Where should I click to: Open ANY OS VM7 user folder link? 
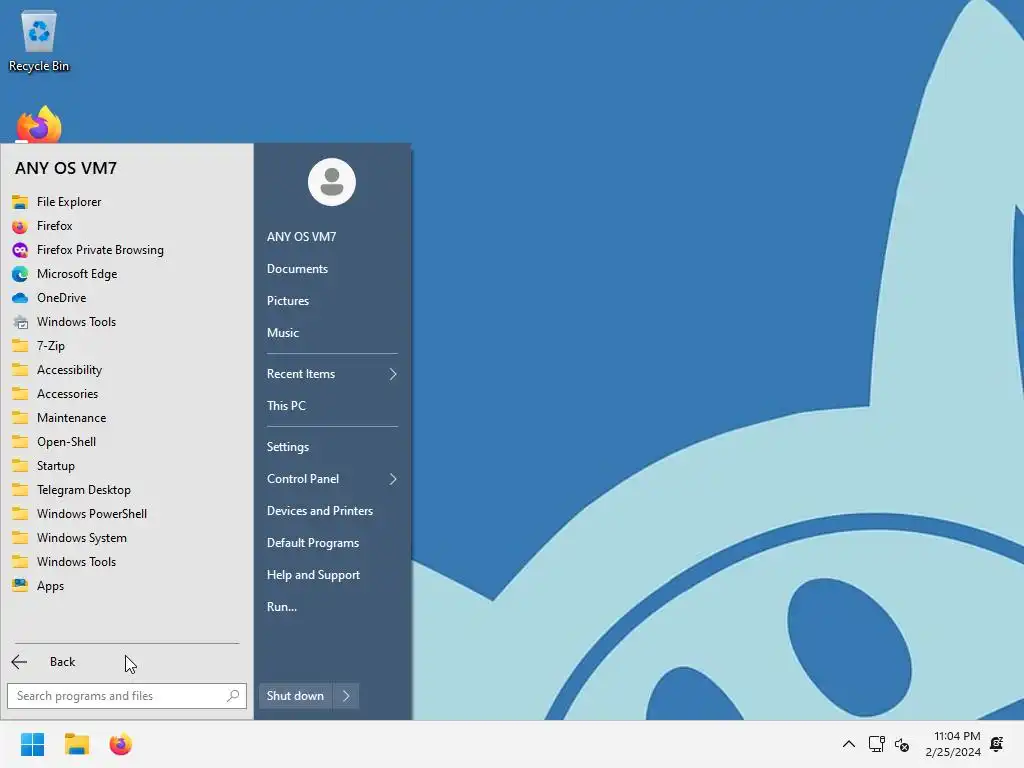tap(301, 237)
